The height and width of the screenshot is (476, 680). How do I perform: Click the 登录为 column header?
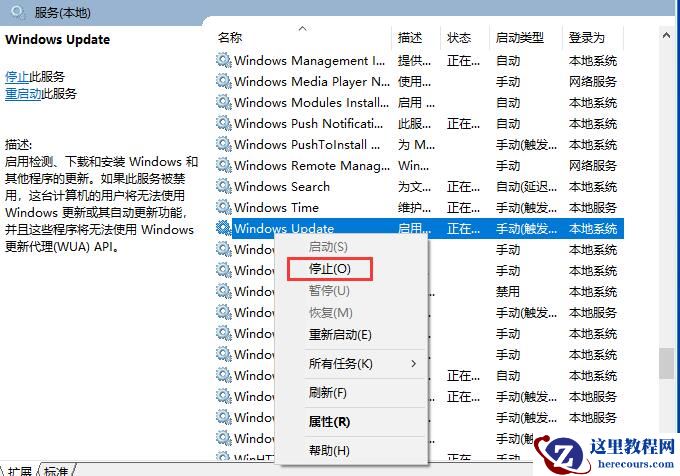tap(586, 38)
